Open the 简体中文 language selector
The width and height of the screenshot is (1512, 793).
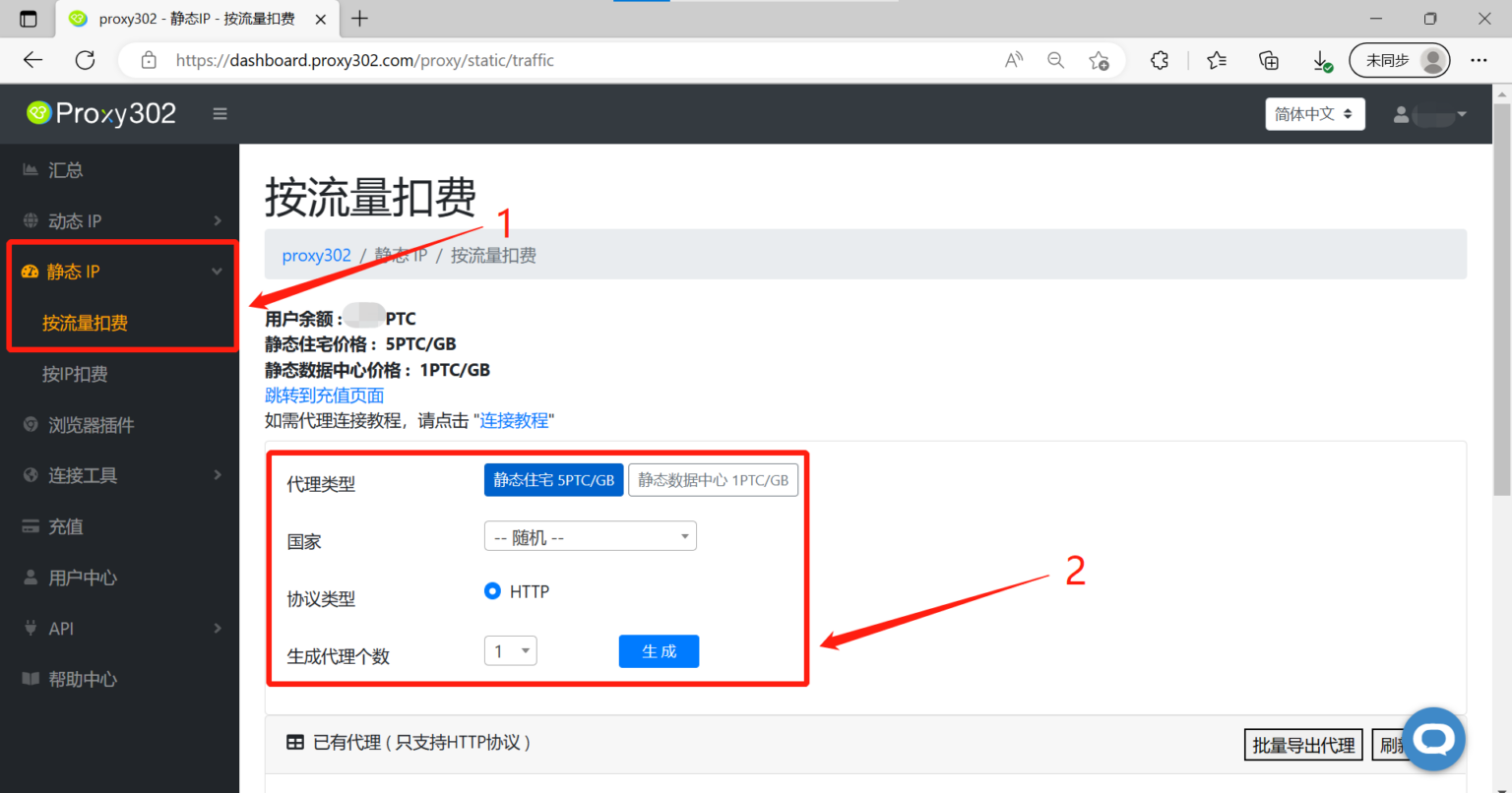(x=1314, y=113)
